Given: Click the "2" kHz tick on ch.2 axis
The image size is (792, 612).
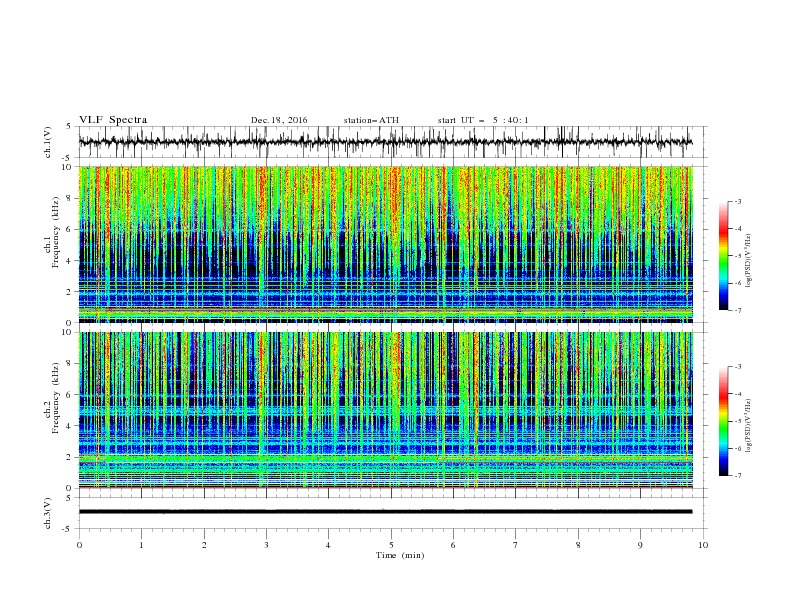Looking at the screenshot, I should (x=71, y=457).
